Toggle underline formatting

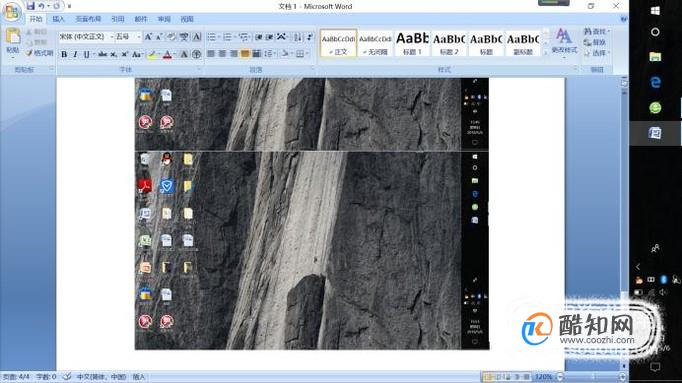(86, 54)
